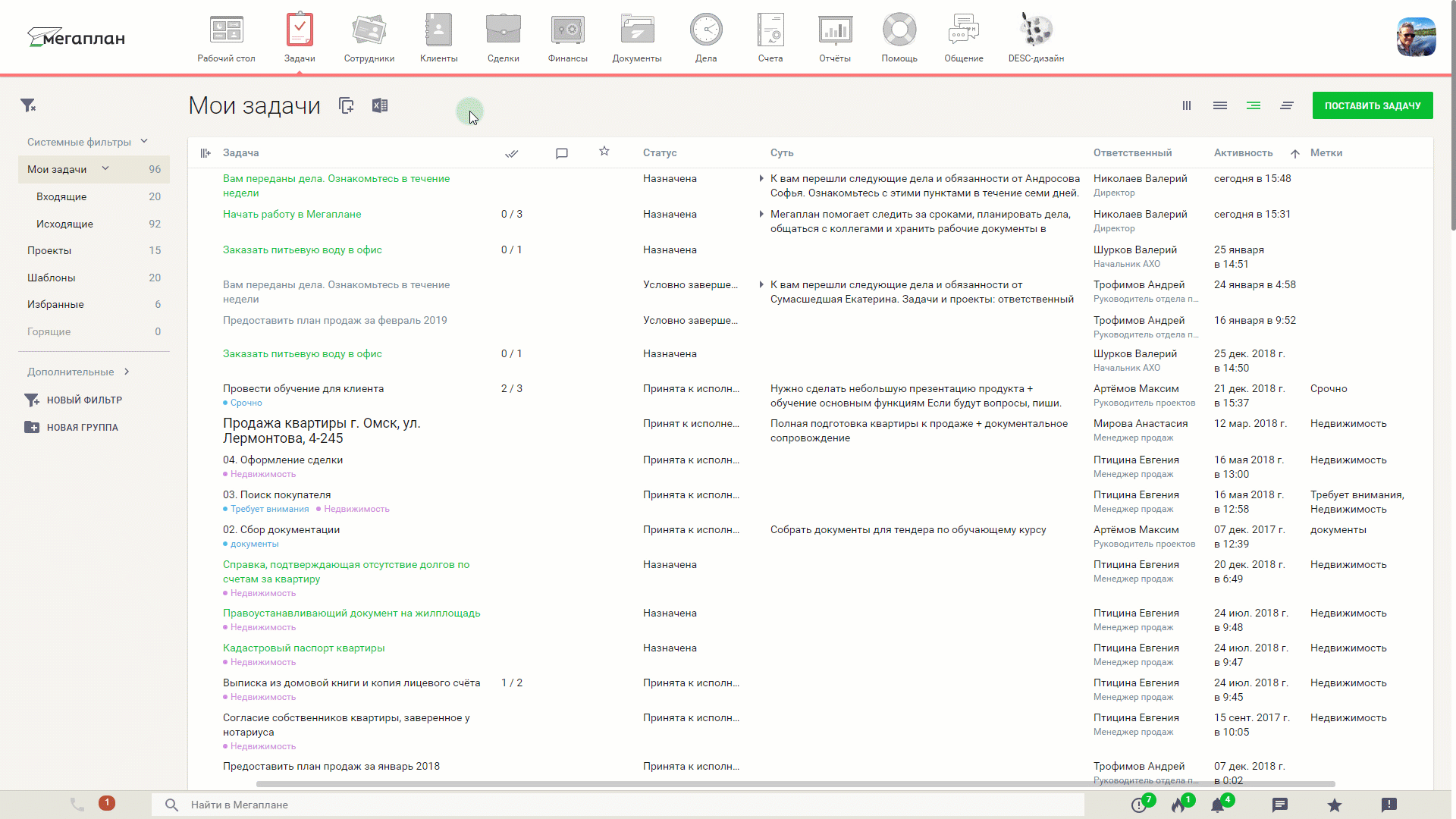
Task: Open Мои задачи tab showing 96 tasks
Action: click(57, 168)
